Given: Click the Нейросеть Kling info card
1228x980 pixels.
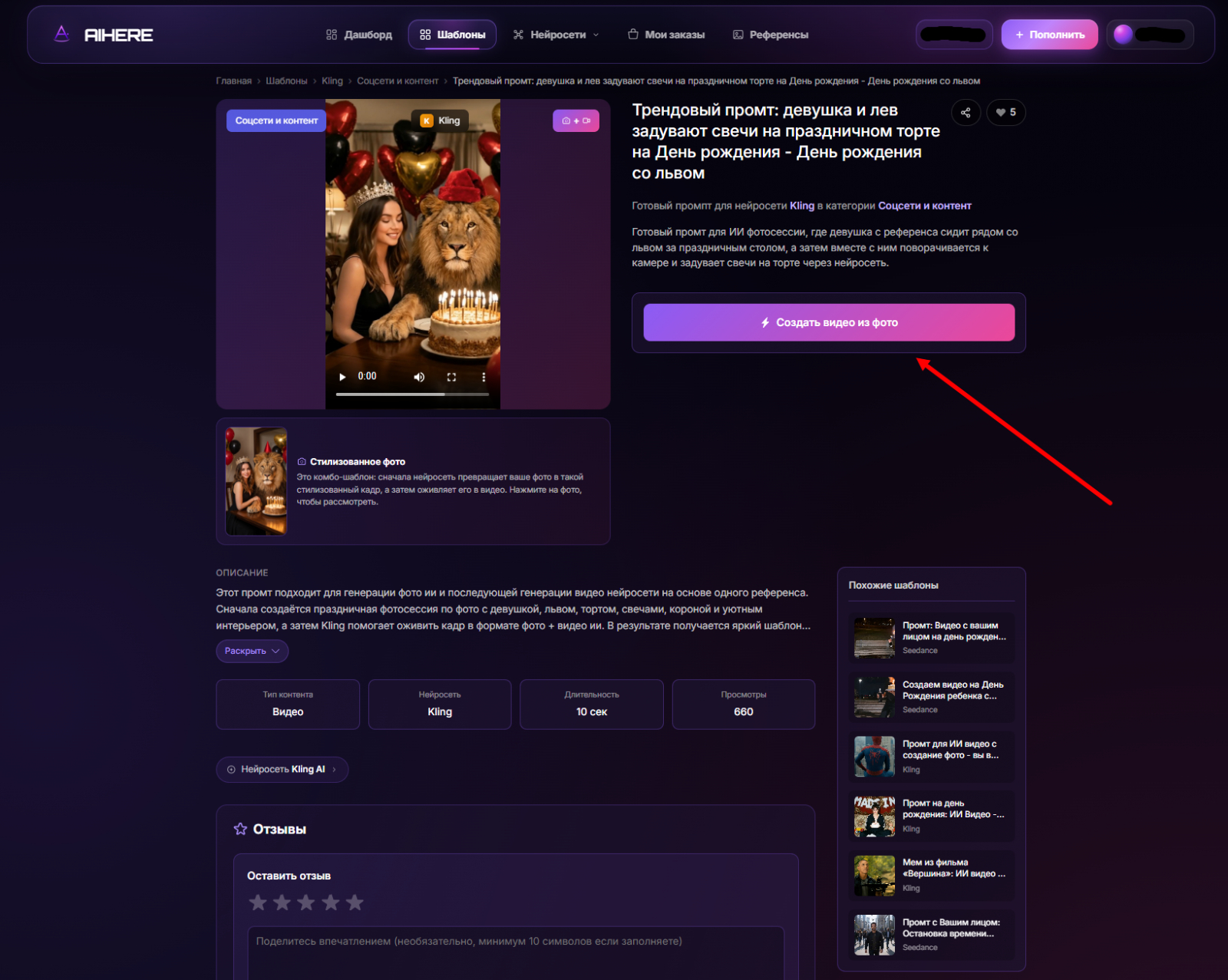Looking at the screenshot, I should 440,704.
